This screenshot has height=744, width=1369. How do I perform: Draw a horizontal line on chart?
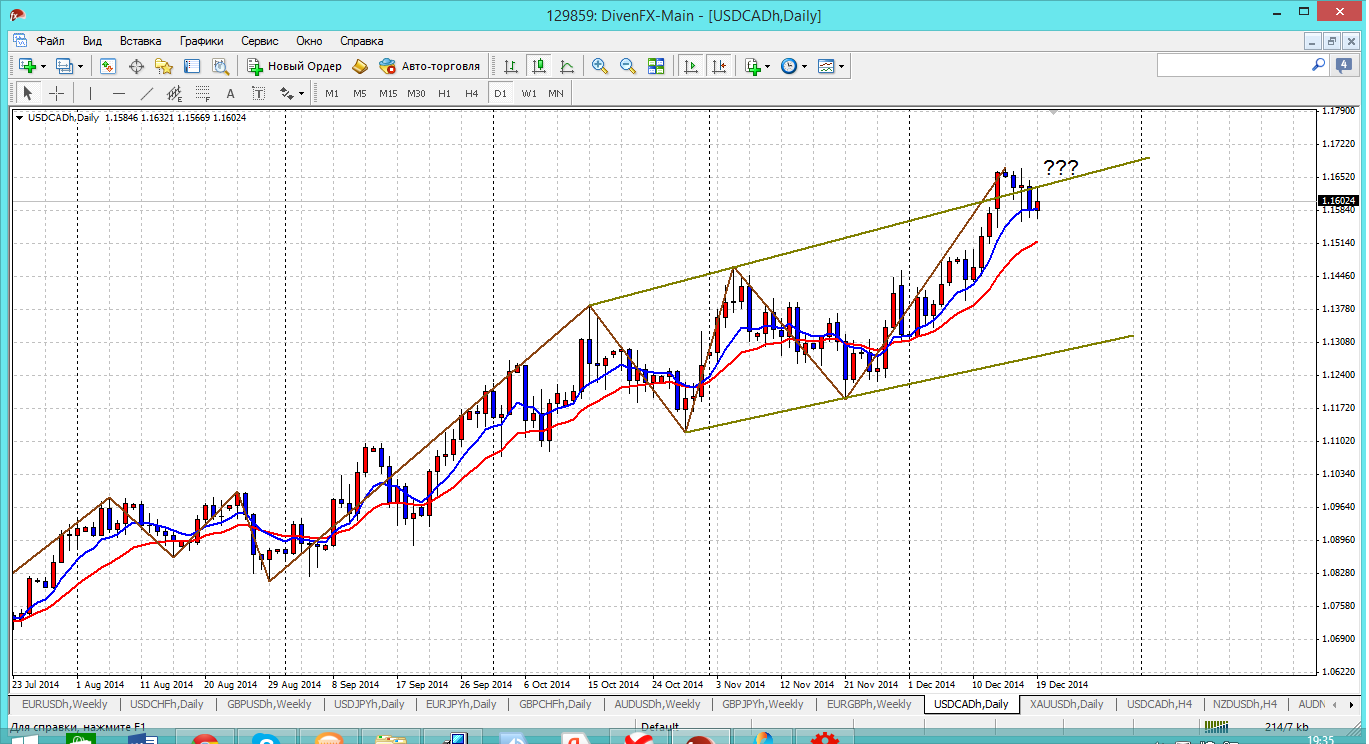pos(119,93)
